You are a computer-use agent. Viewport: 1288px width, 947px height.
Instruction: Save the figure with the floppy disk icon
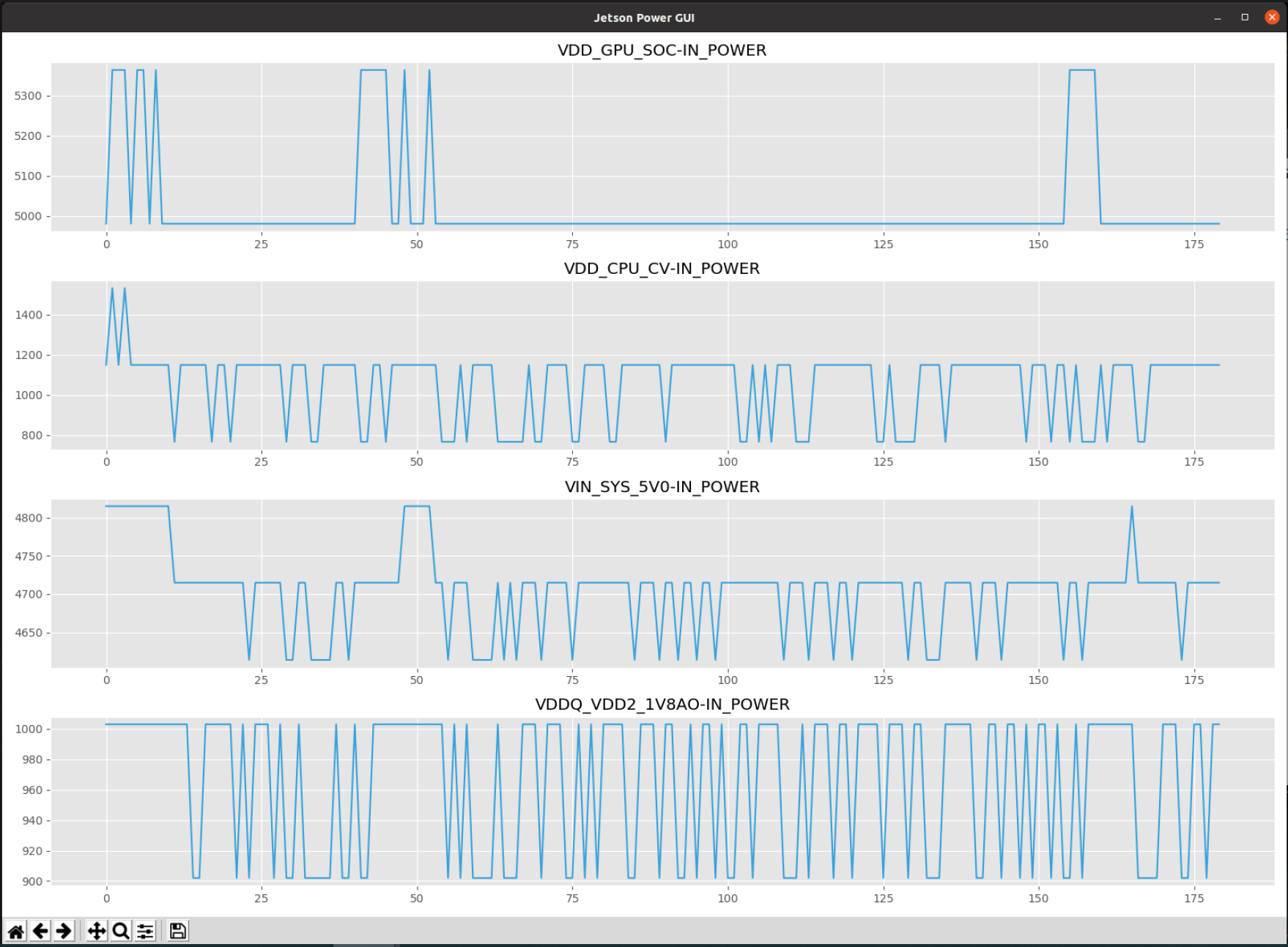(177, 930)
